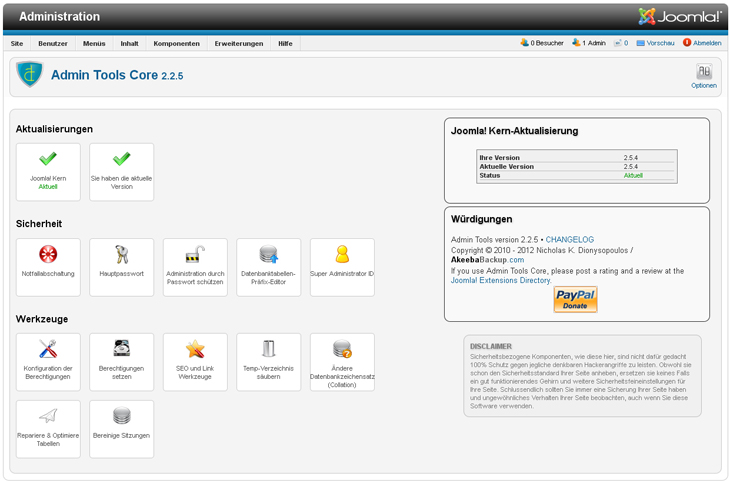This screenshot has height=483, width=730.
Task: Open Notfallabschaltung emergency off-line icon
Action: pyautogui.click(x=48, y=267)
